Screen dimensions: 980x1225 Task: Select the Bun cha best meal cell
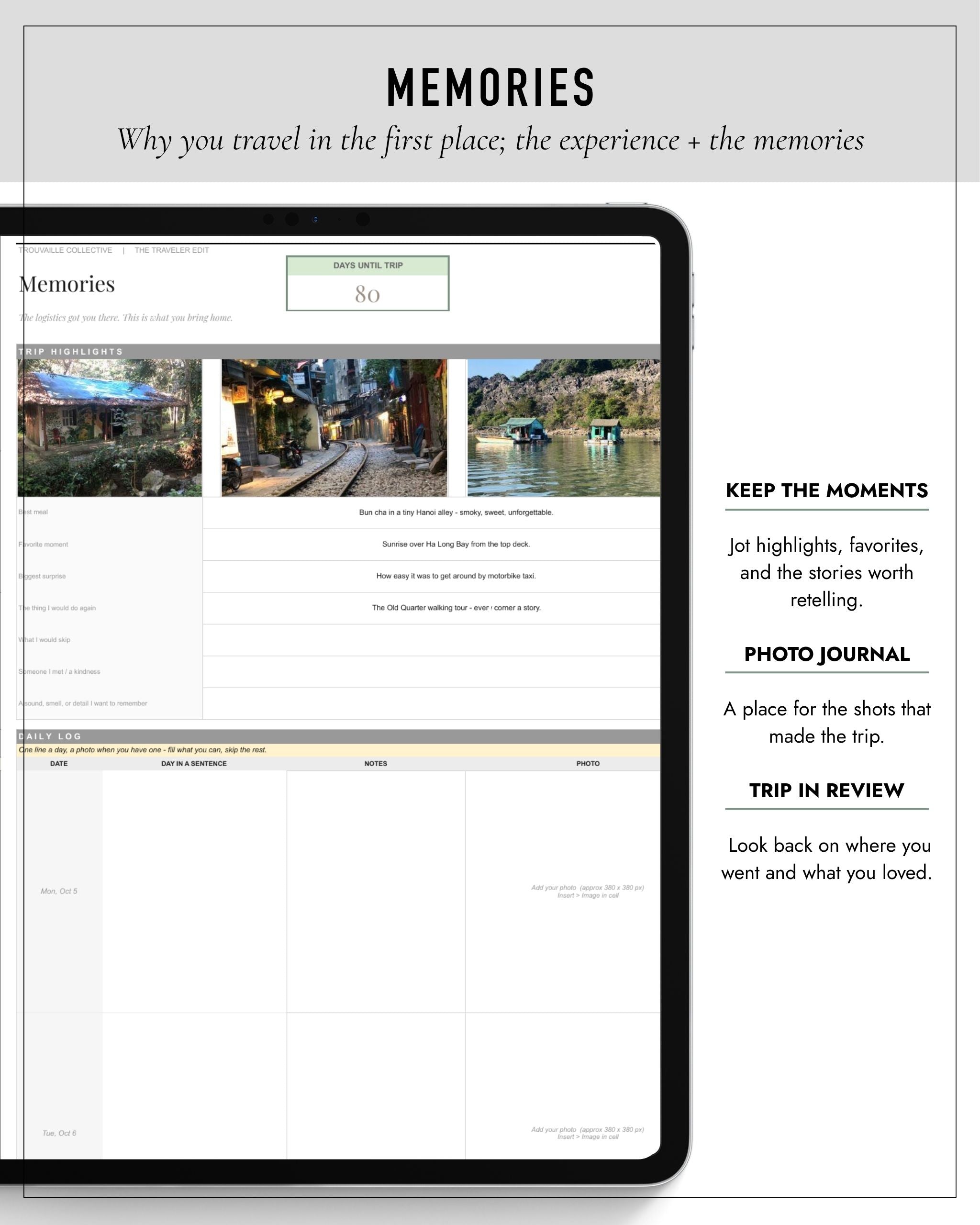point(432,512)
